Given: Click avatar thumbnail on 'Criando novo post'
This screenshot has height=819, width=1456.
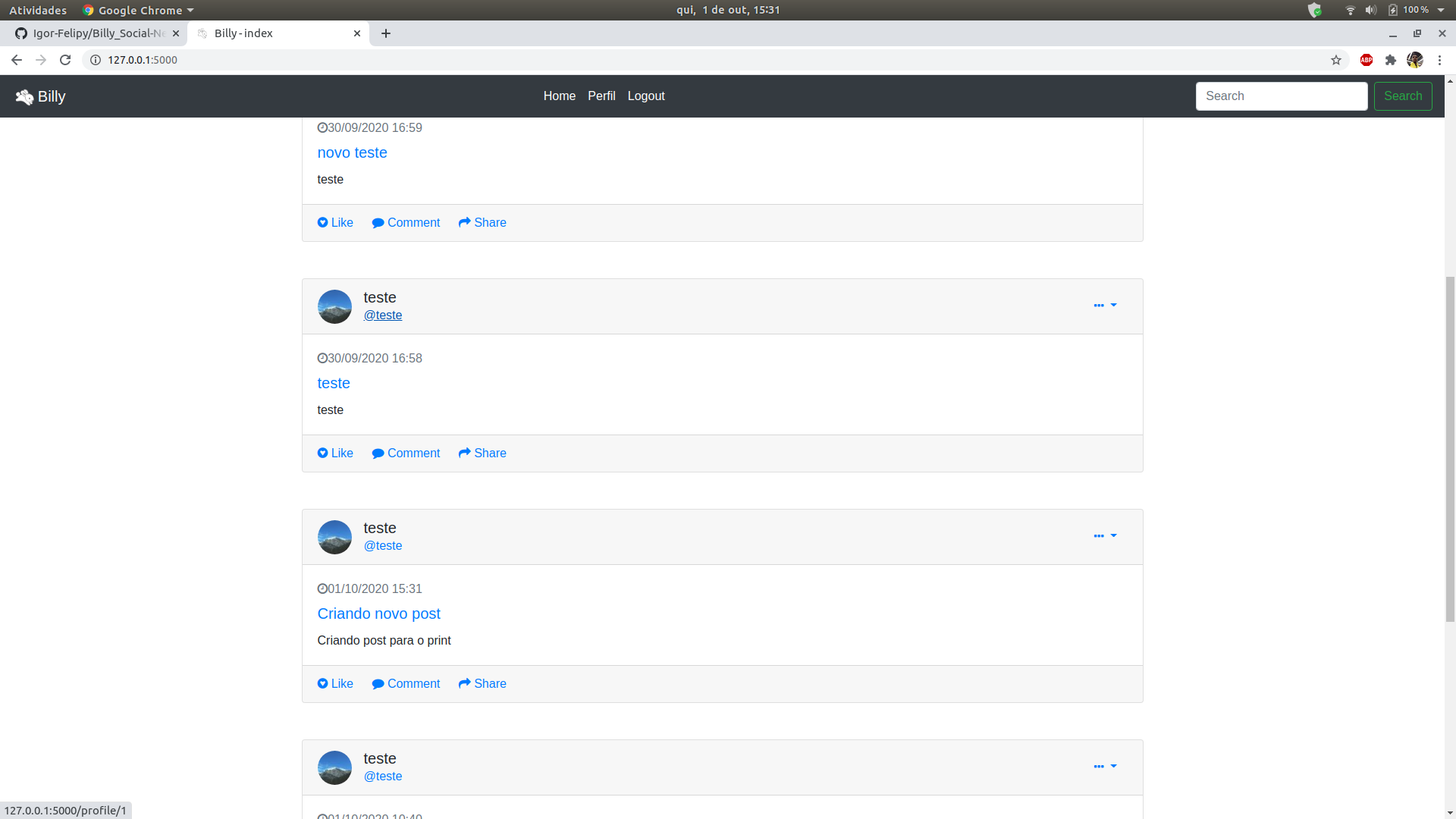Looking at the screenshot, I should [x=334, y=538].
